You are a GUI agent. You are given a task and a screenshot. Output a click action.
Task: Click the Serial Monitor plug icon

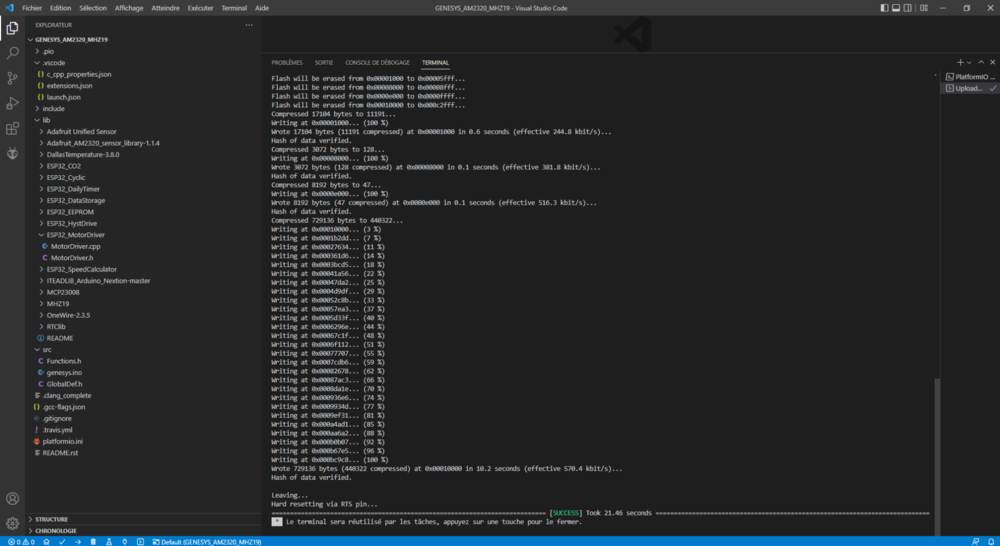[x=124, y=542]
